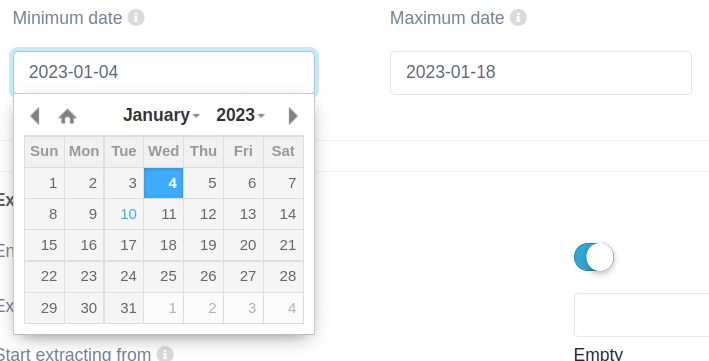Go to next month arrow

293,116
